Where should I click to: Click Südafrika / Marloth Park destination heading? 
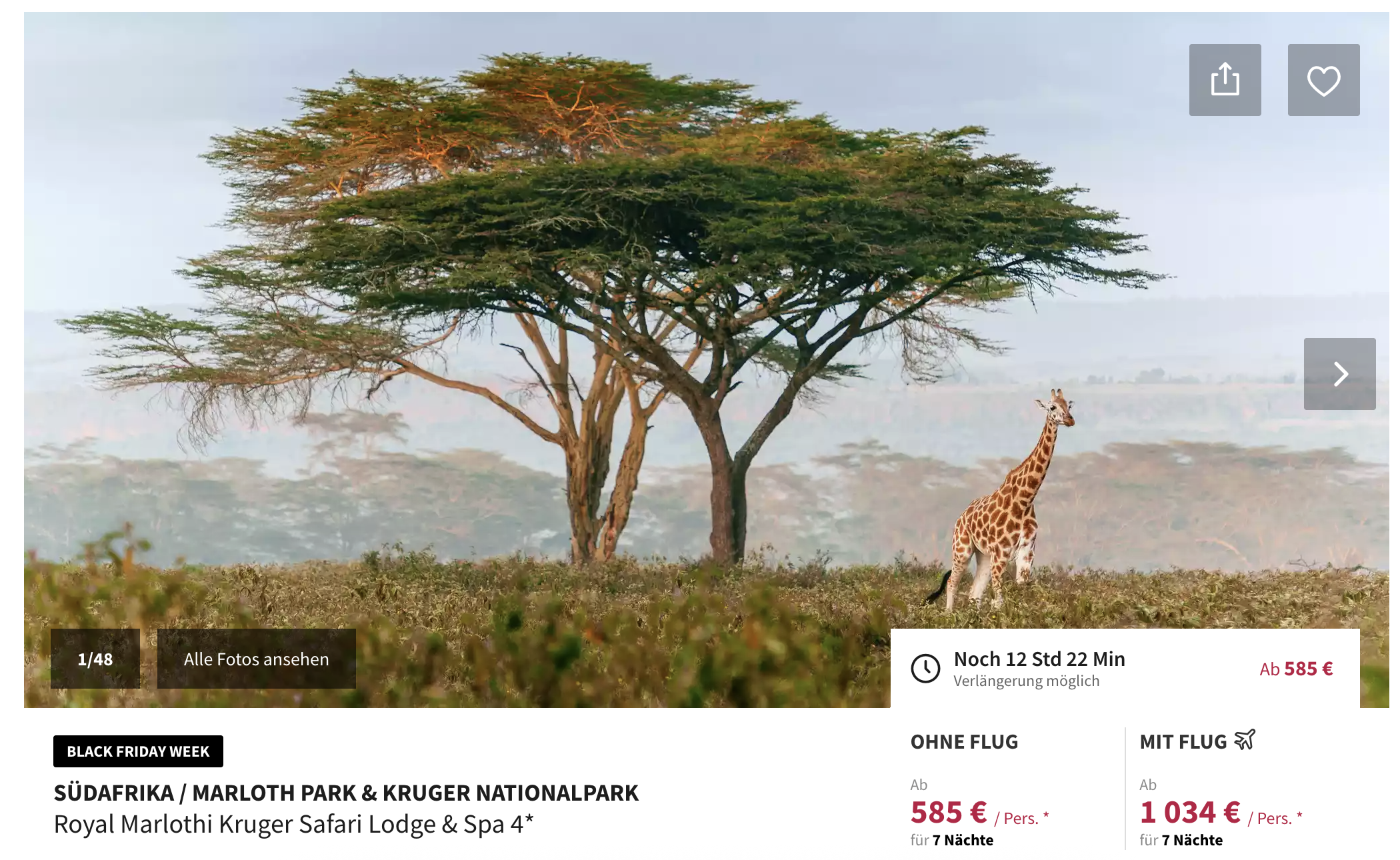[x=346, y=793]
